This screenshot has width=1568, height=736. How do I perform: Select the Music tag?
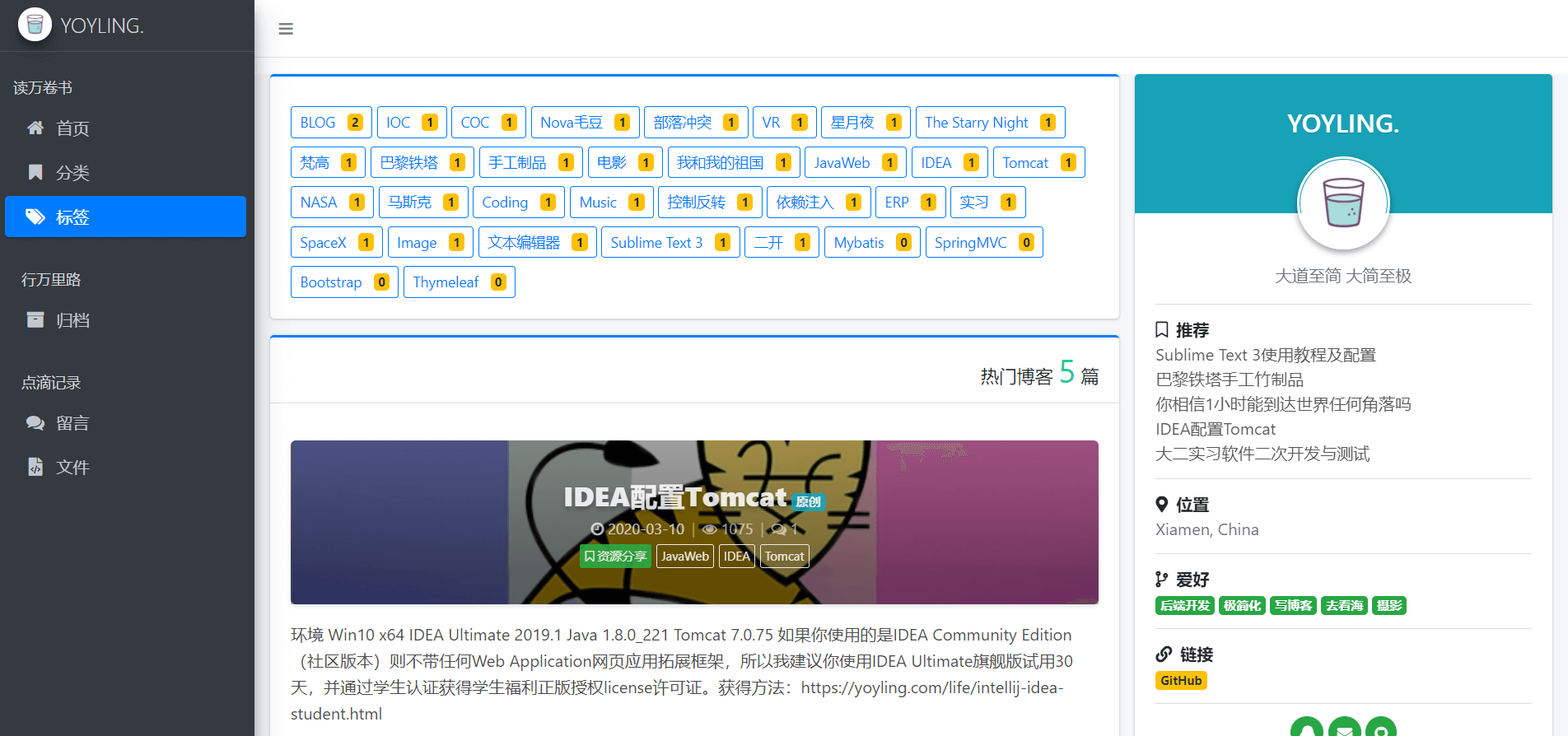pos(612,203)
